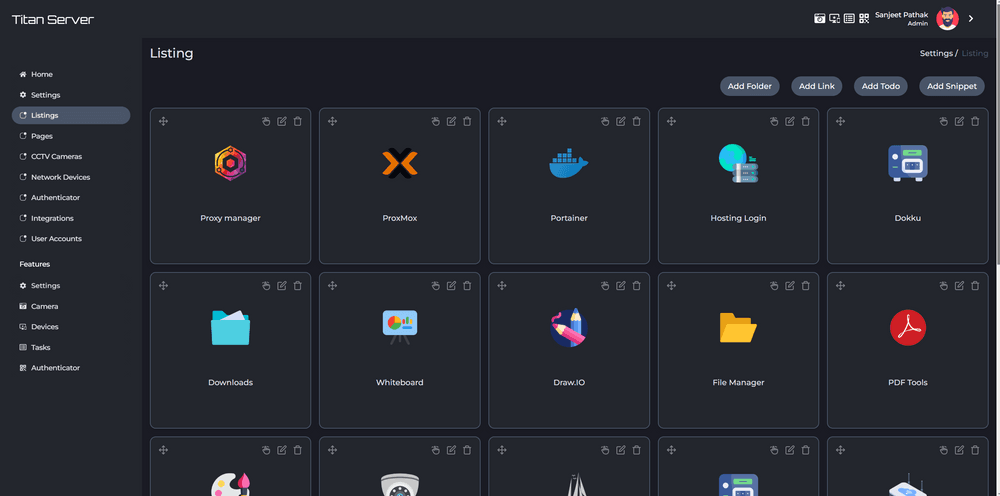Screen dimensions: 1000x496
Task: Edit the ProxMox card
Action: pyautogui.click(x=452, y=121)
